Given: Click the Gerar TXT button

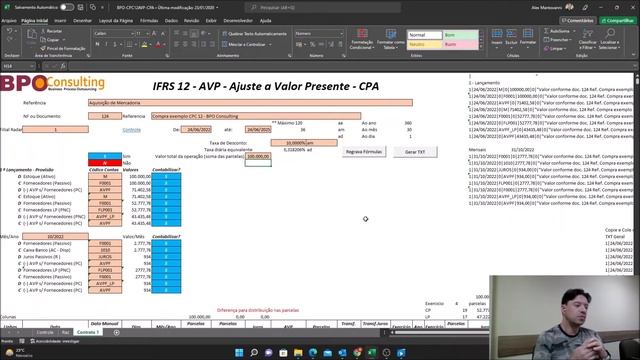Looking at the screenshot, I should pyautogui.click(x=415, y=152).
